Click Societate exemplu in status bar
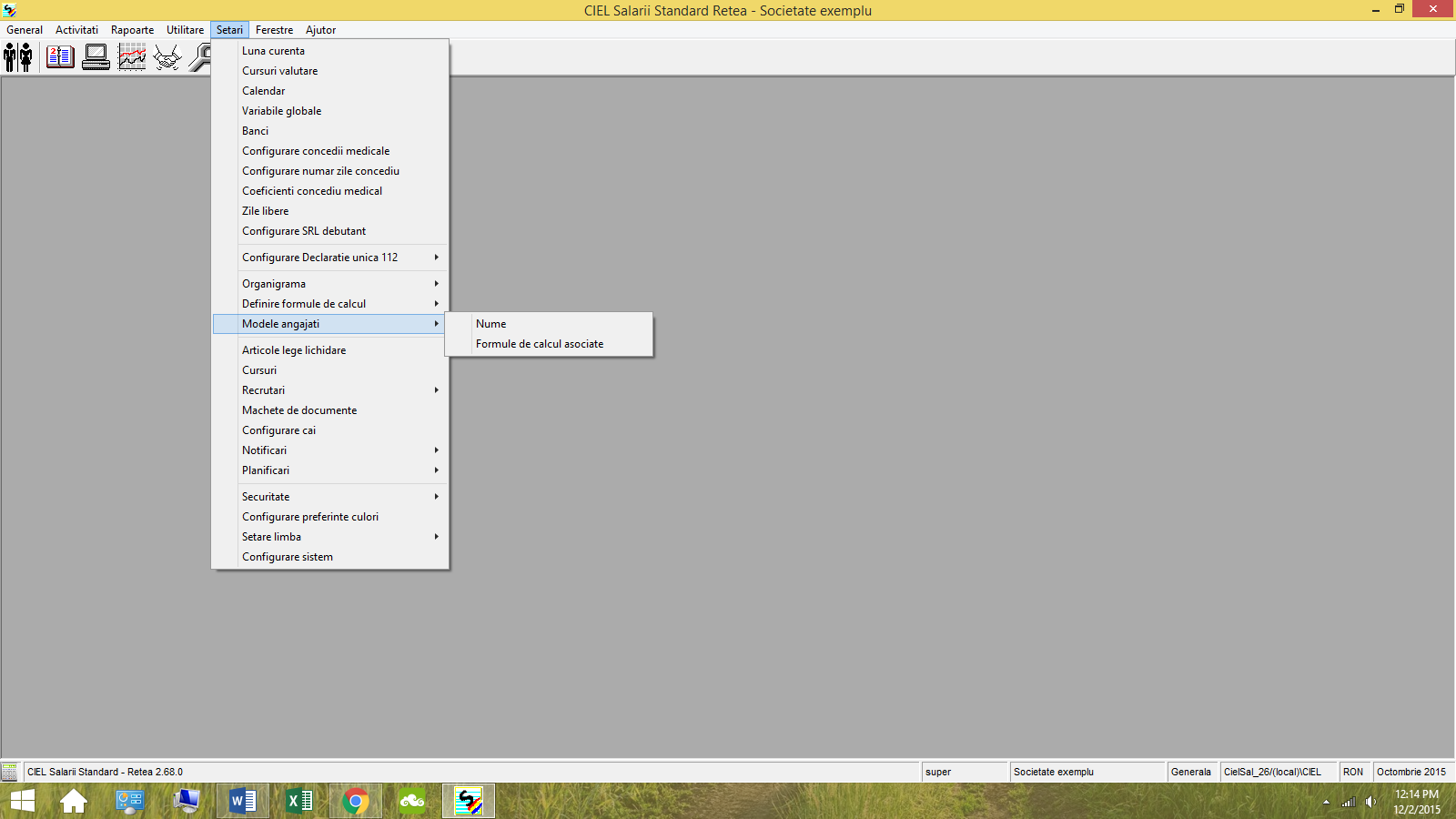1456x819 pixels. pos(1087,772)
